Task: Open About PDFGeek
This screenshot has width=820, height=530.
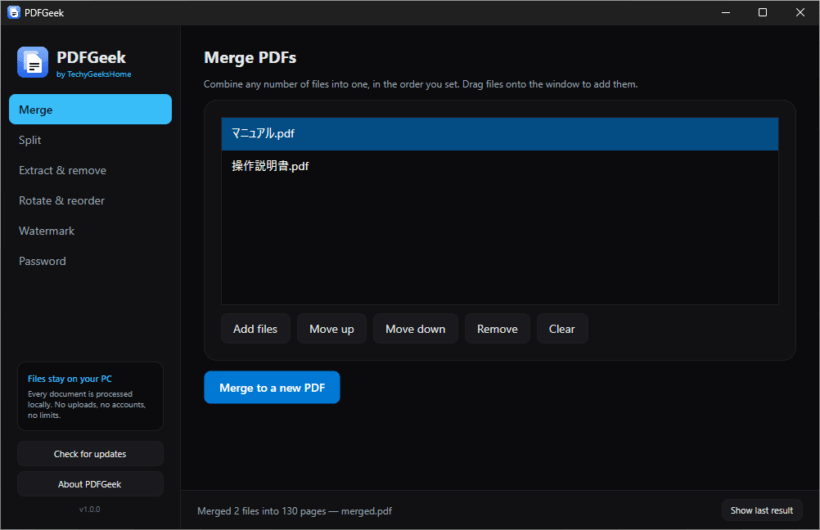Action: coord(90,484)
